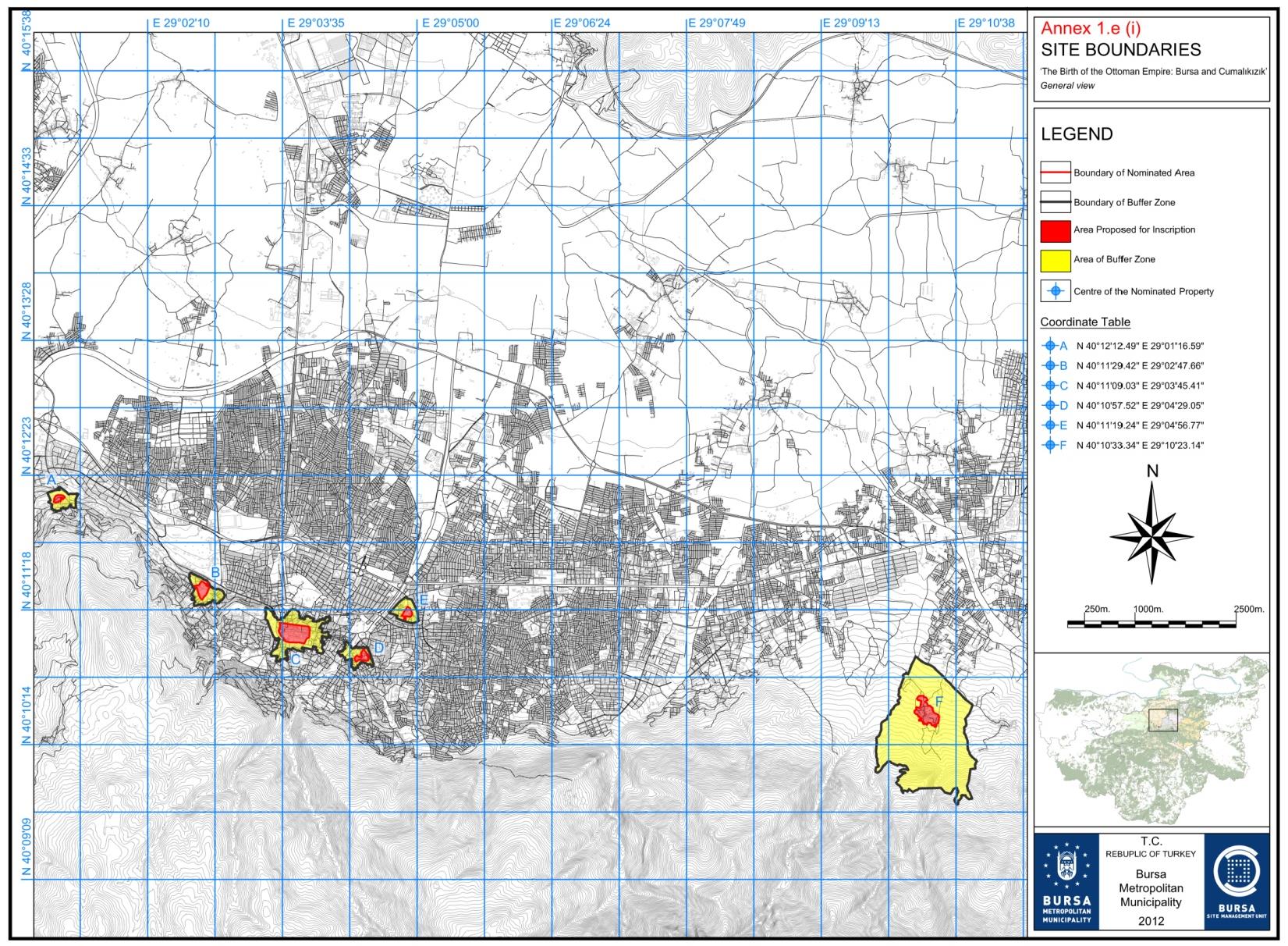Click longitude label 'E 29°07'49'
Viewport: 1288px width, 946px height.
717,23
